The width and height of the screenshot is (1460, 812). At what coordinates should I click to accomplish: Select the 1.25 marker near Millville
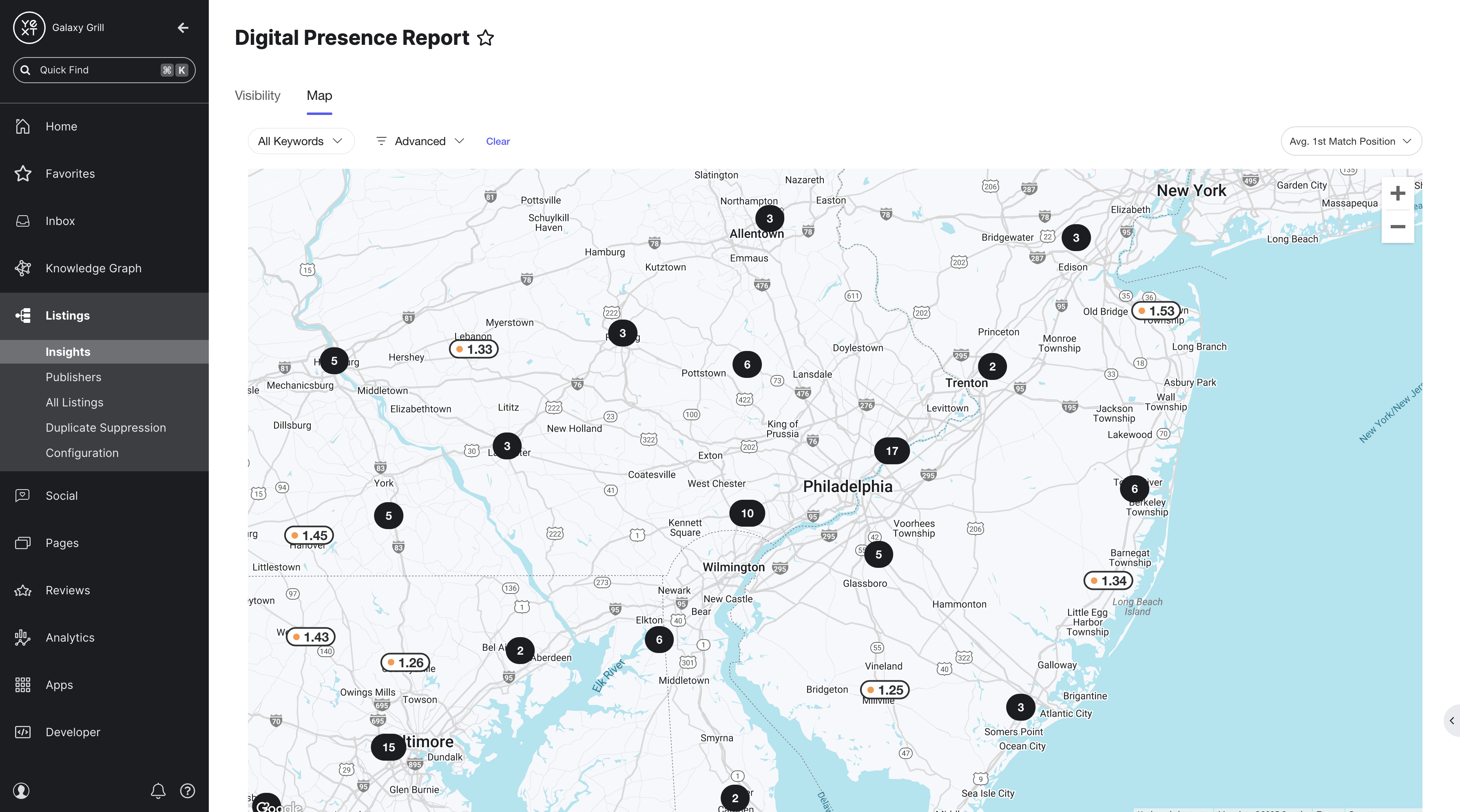coord(885,690)
